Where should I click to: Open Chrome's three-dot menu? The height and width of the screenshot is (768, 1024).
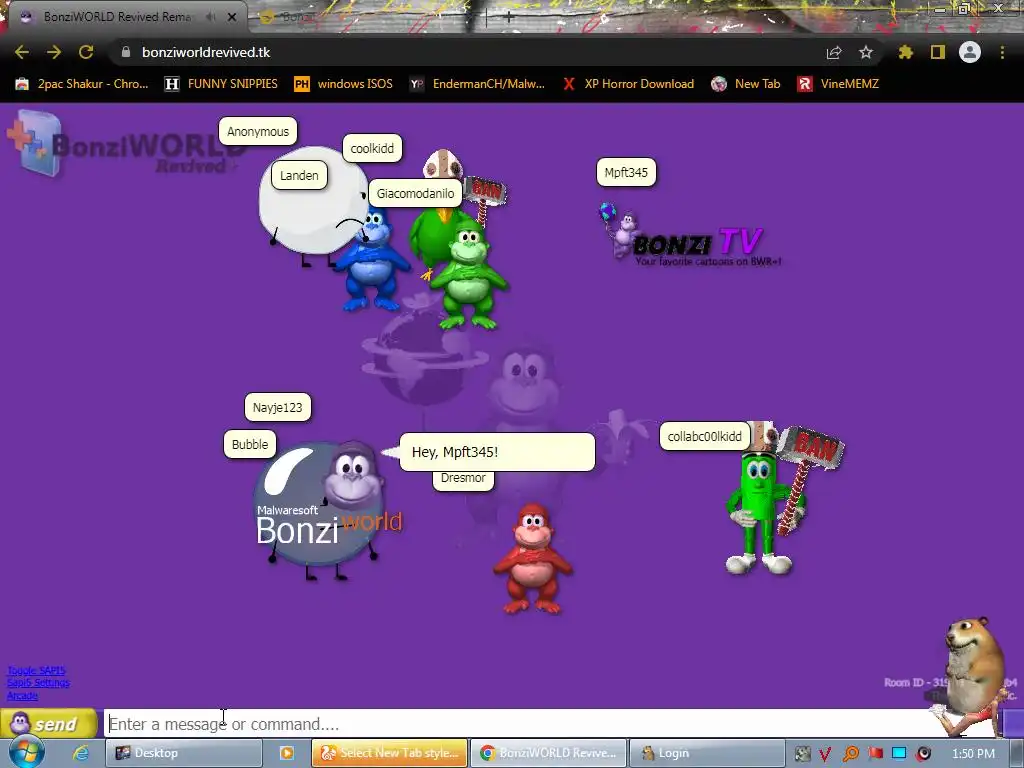1002,52
